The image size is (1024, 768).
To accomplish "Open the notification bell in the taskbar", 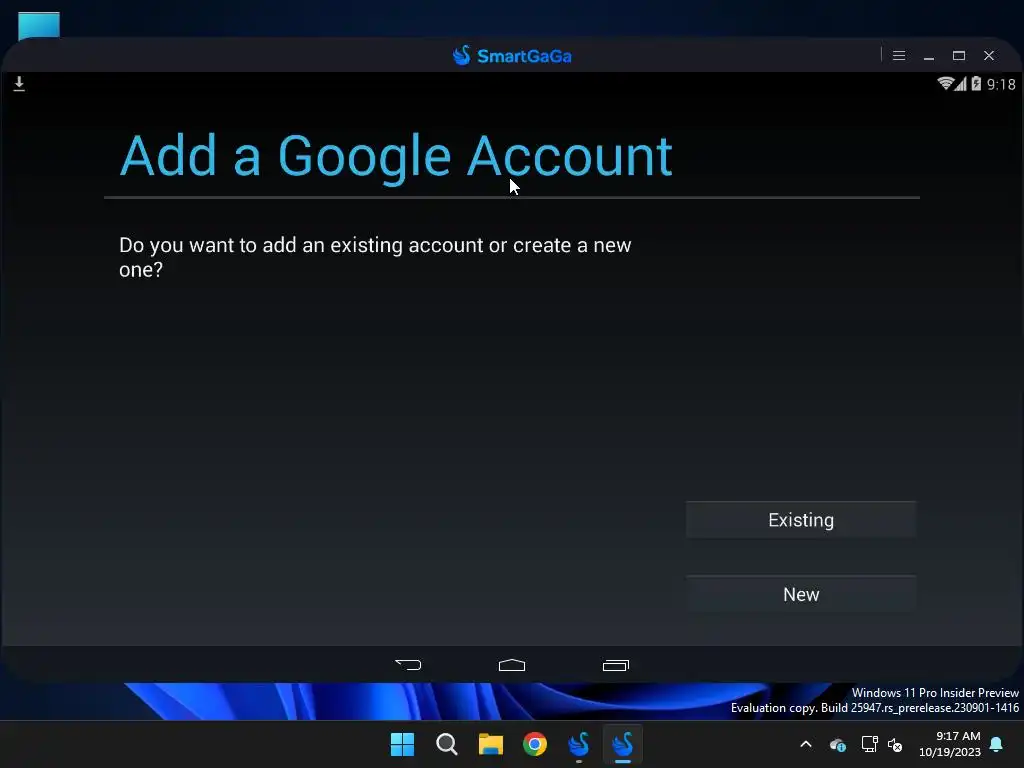I will pyautogui.click(x=997, y=744).
